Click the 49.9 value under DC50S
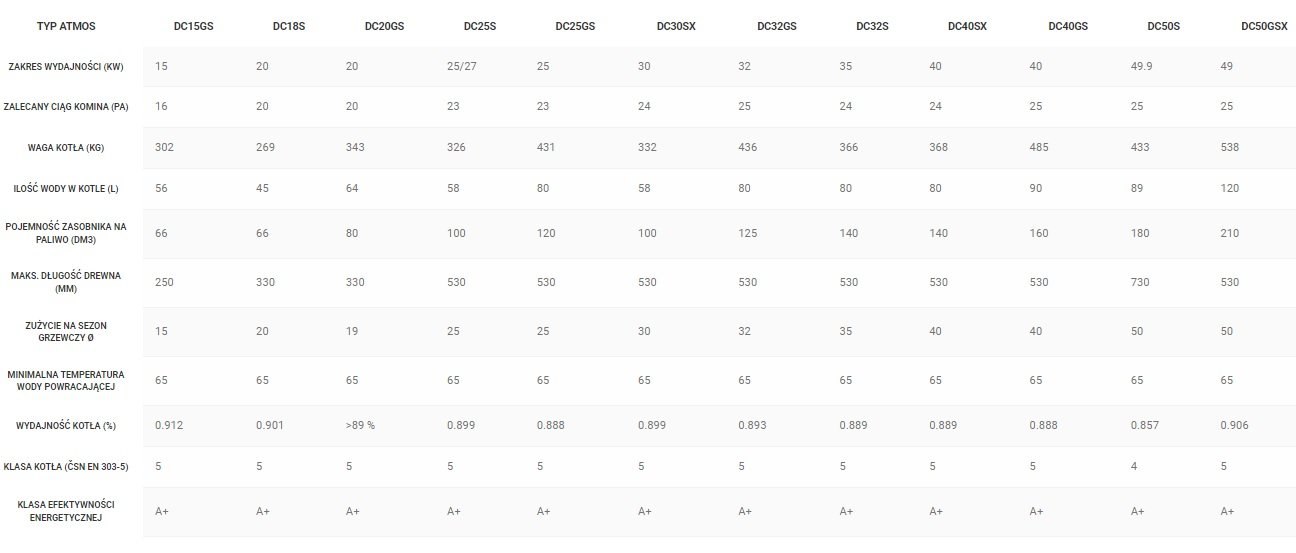This screenshot has width=1296, height=553. tap(1140, 66)
